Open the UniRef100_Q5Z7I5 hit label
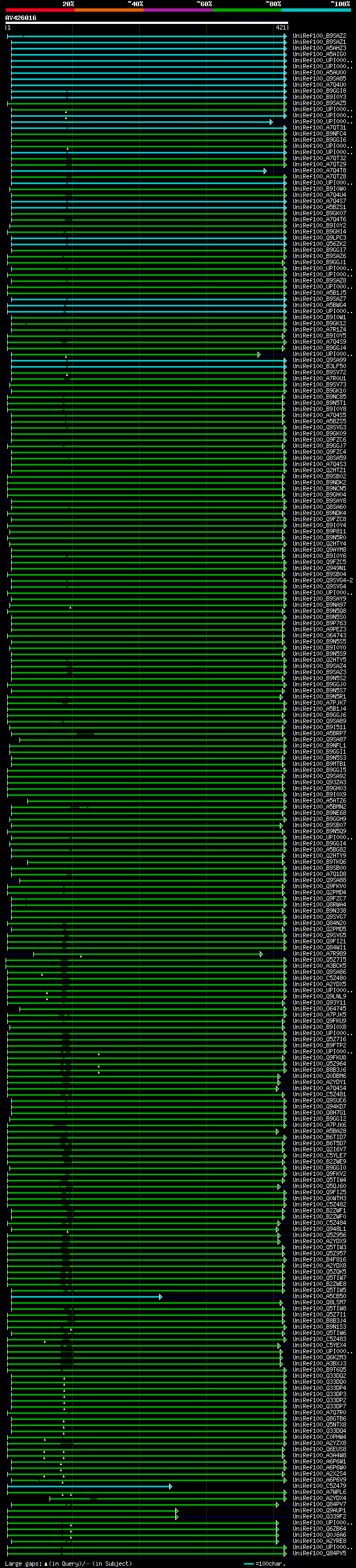356x1568 pixels. point(319,960)
